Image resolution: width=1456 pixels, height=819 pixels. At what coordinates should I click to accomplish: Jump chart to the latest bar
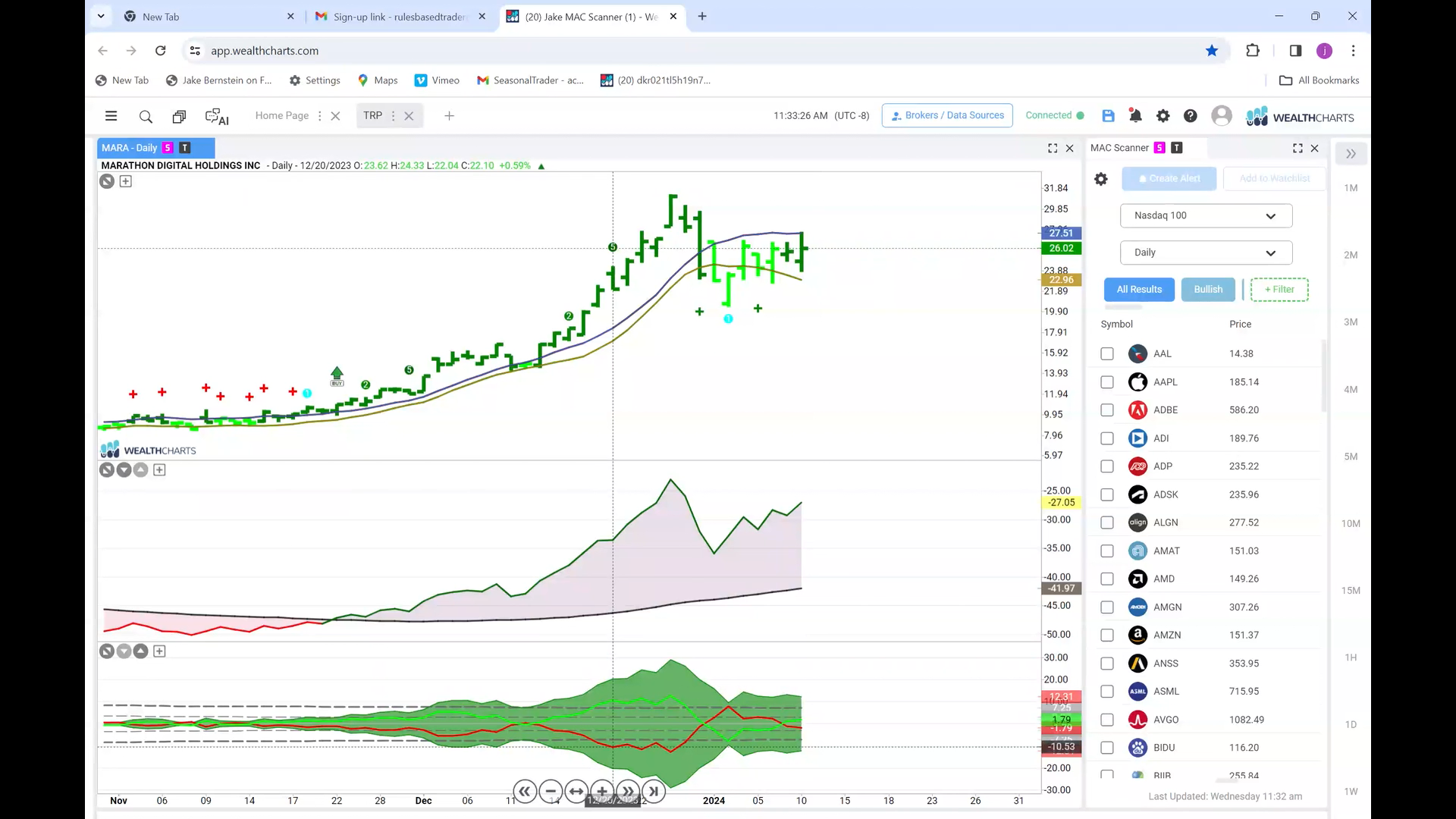tap(654, 792)
